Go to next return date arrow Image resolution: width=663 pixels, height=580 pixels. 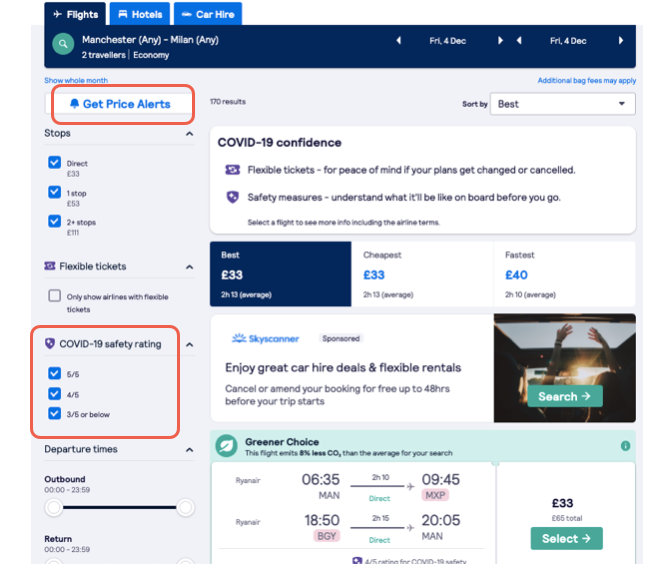(621, 41)
